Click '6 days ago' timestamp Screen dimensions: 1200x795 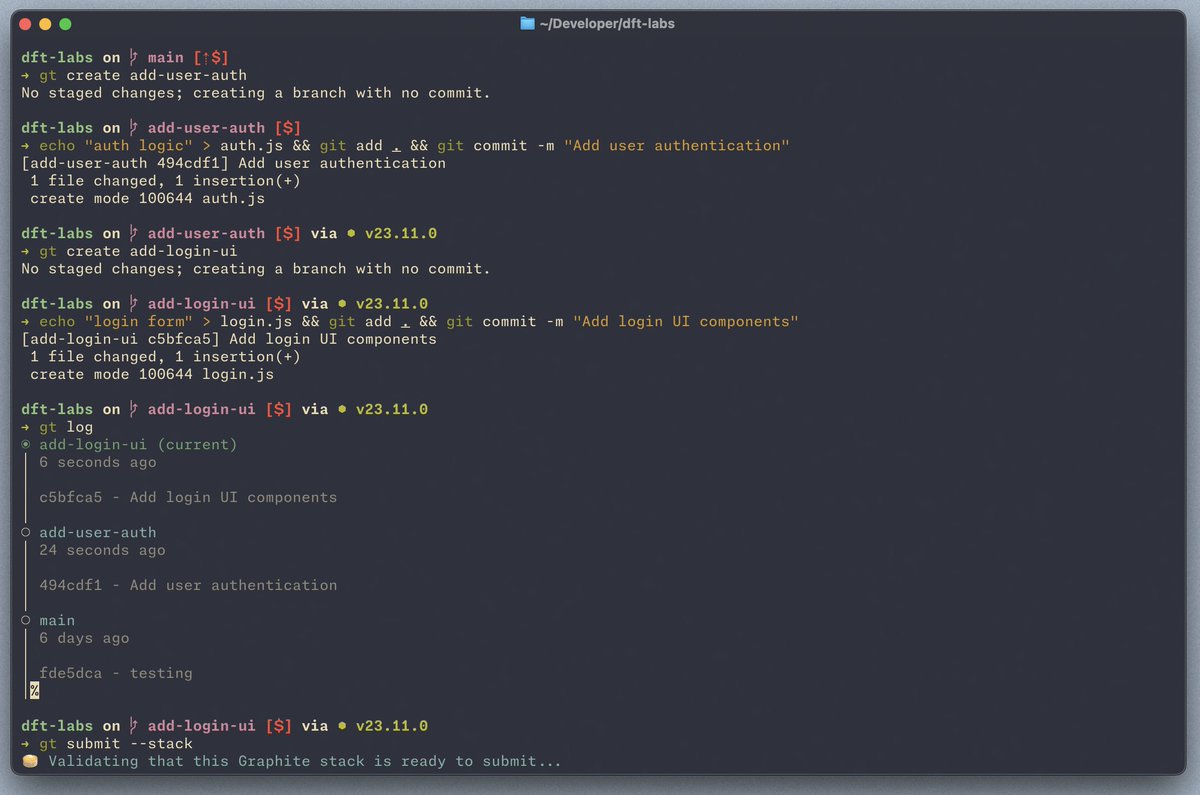click(x=84, y=638)
